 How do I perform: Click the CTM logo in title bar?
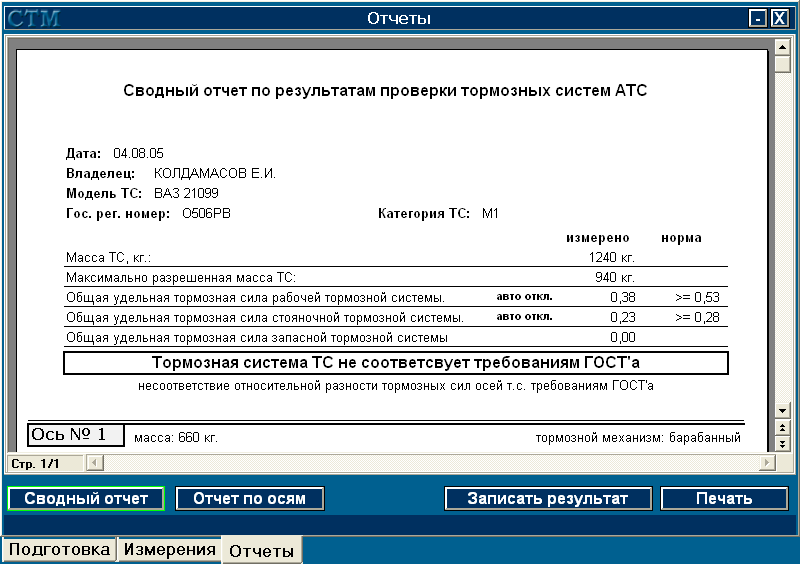tap(34, 18)
